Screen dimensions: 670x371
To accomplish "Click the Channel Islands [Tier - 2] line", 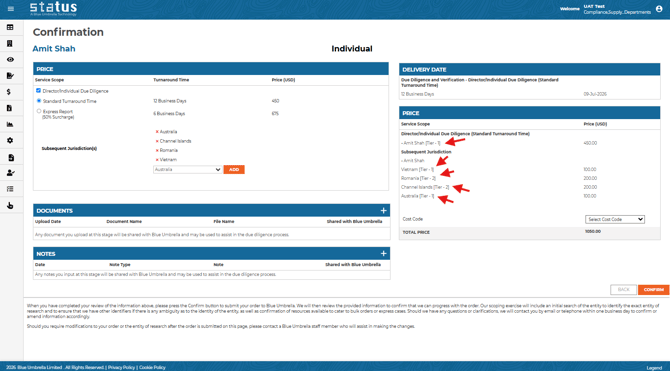I will tap(425, 187).
